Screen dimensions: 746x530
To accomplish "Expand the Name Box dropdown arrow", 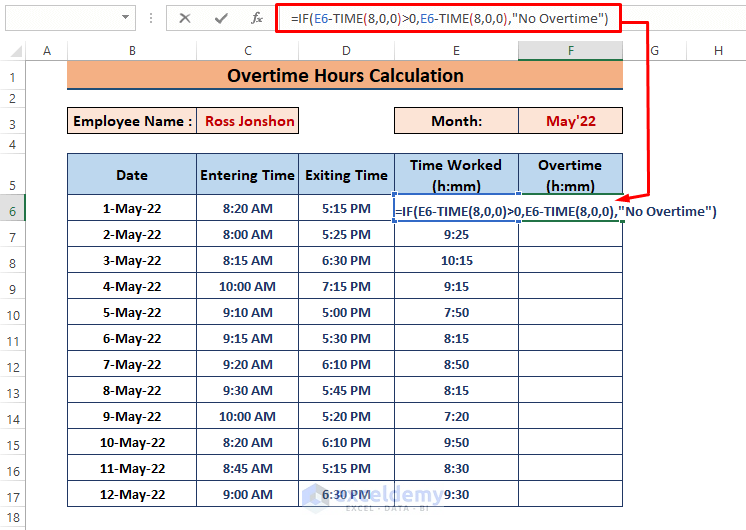I will pyautogui.click(x=125, y=18).
